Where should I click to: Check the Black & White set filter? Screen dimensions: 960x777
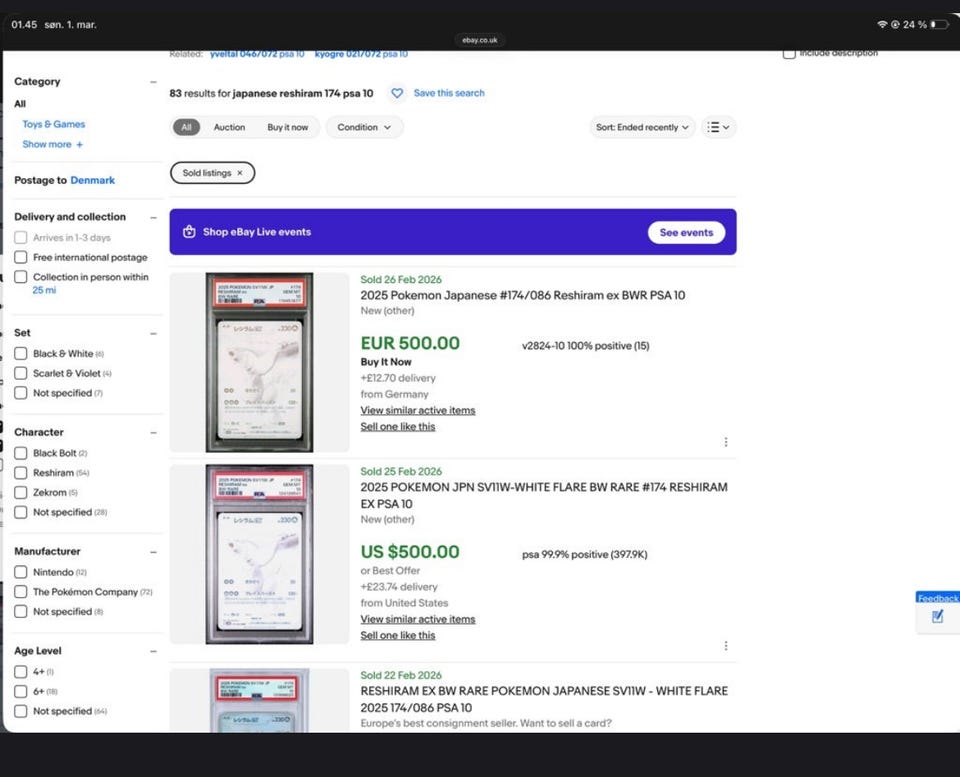(x=21, y=354)
